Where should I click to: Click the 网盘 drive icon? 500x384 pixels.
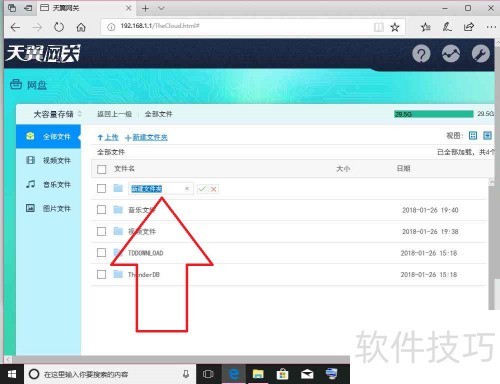point(16,85)
